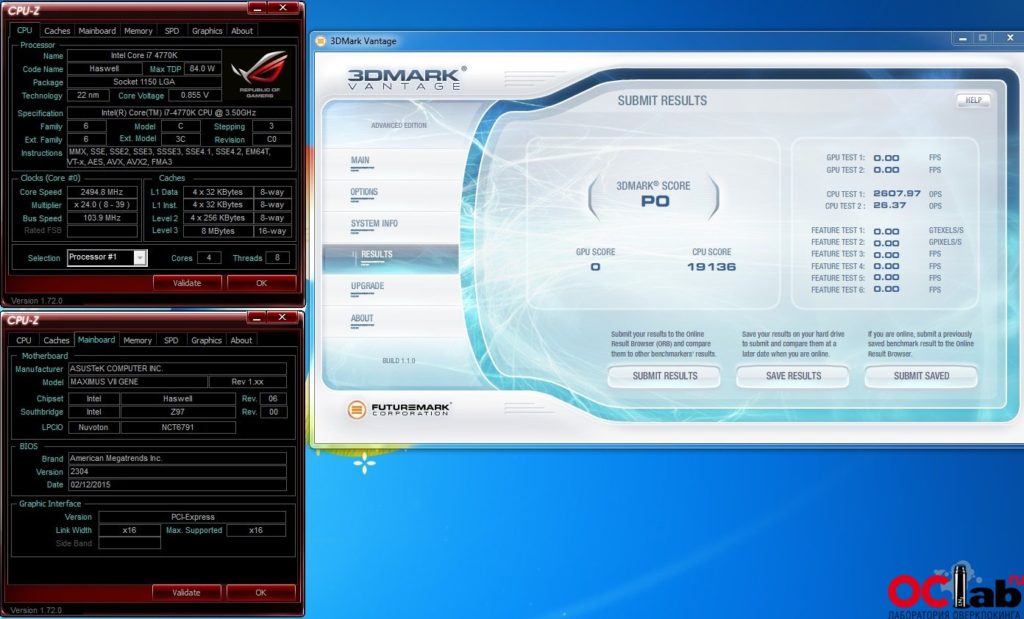Click Validate in top CPU-Z window
The image size is (1024, 619).
[187, 283]
